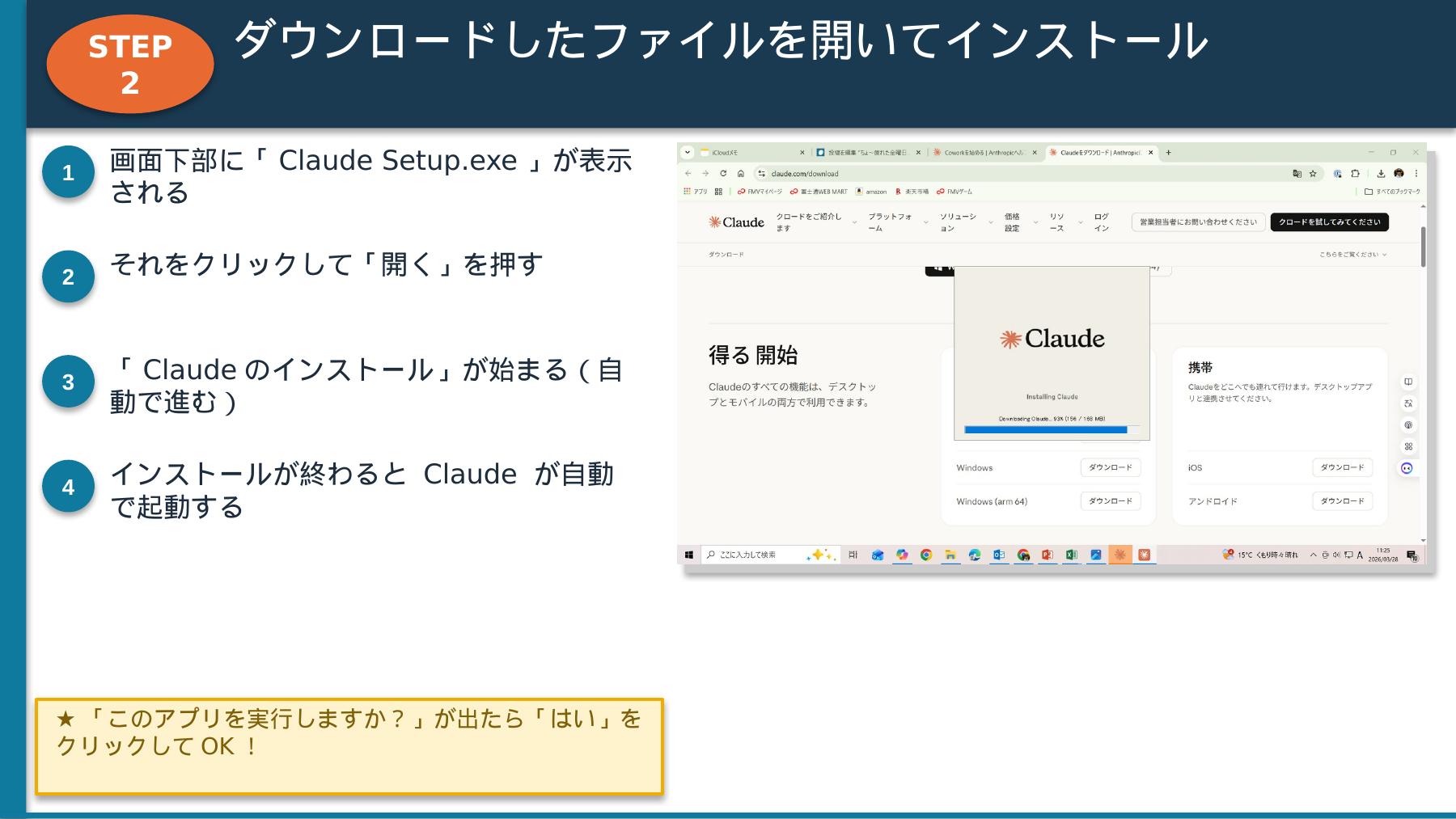1456x819 pixels.
Task: Click the Windows ダウンロード button
Action: click(x=1111, y=467)
